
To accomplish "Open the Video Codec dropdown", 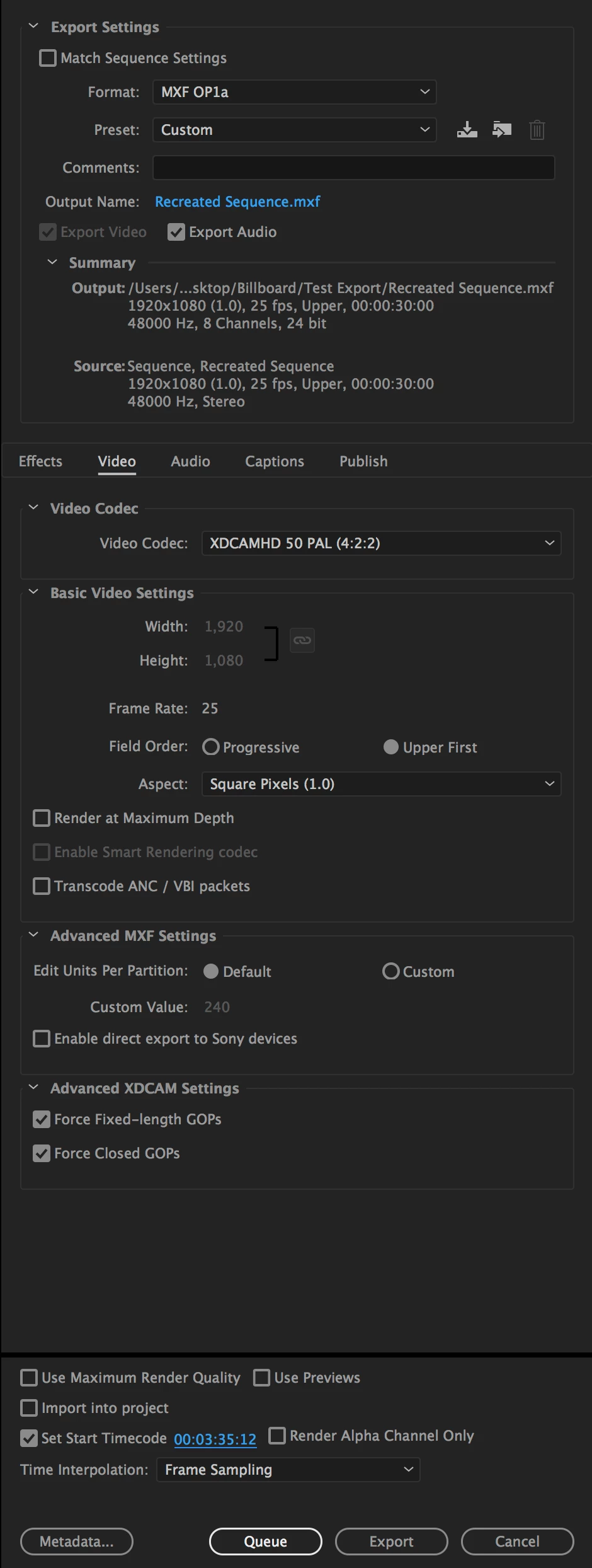I will tap(381, 543).
